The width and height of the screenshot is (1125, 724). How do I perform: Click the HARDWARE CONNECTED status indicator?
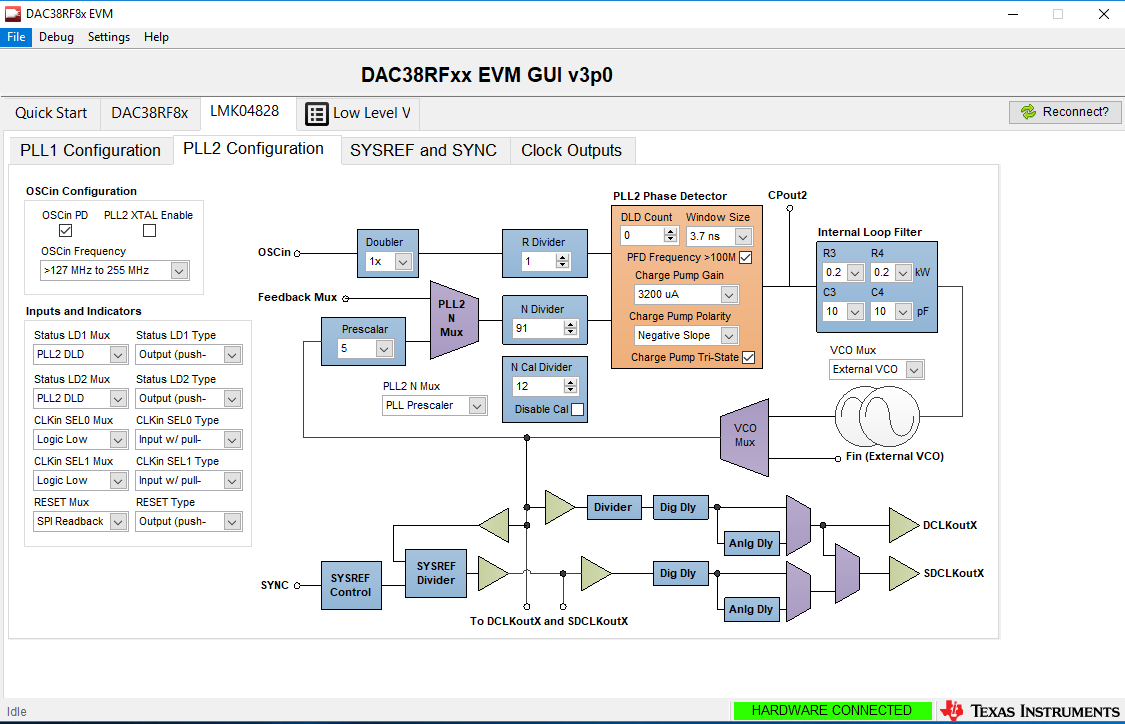832,710
